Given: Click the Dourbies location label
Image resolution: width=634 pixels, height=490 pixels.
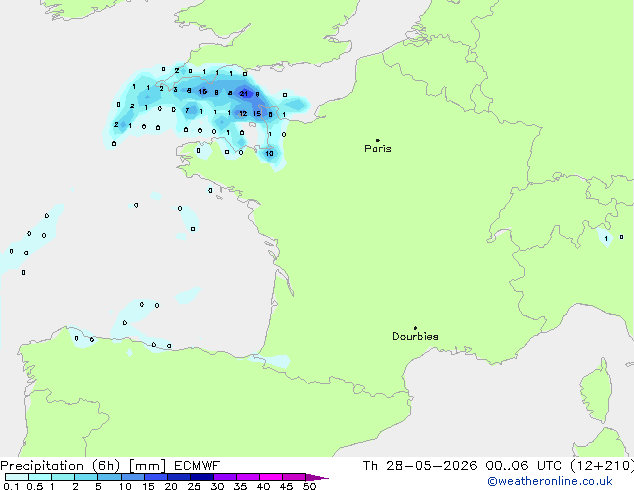Looking at the screenshot, I should [415, 336].
